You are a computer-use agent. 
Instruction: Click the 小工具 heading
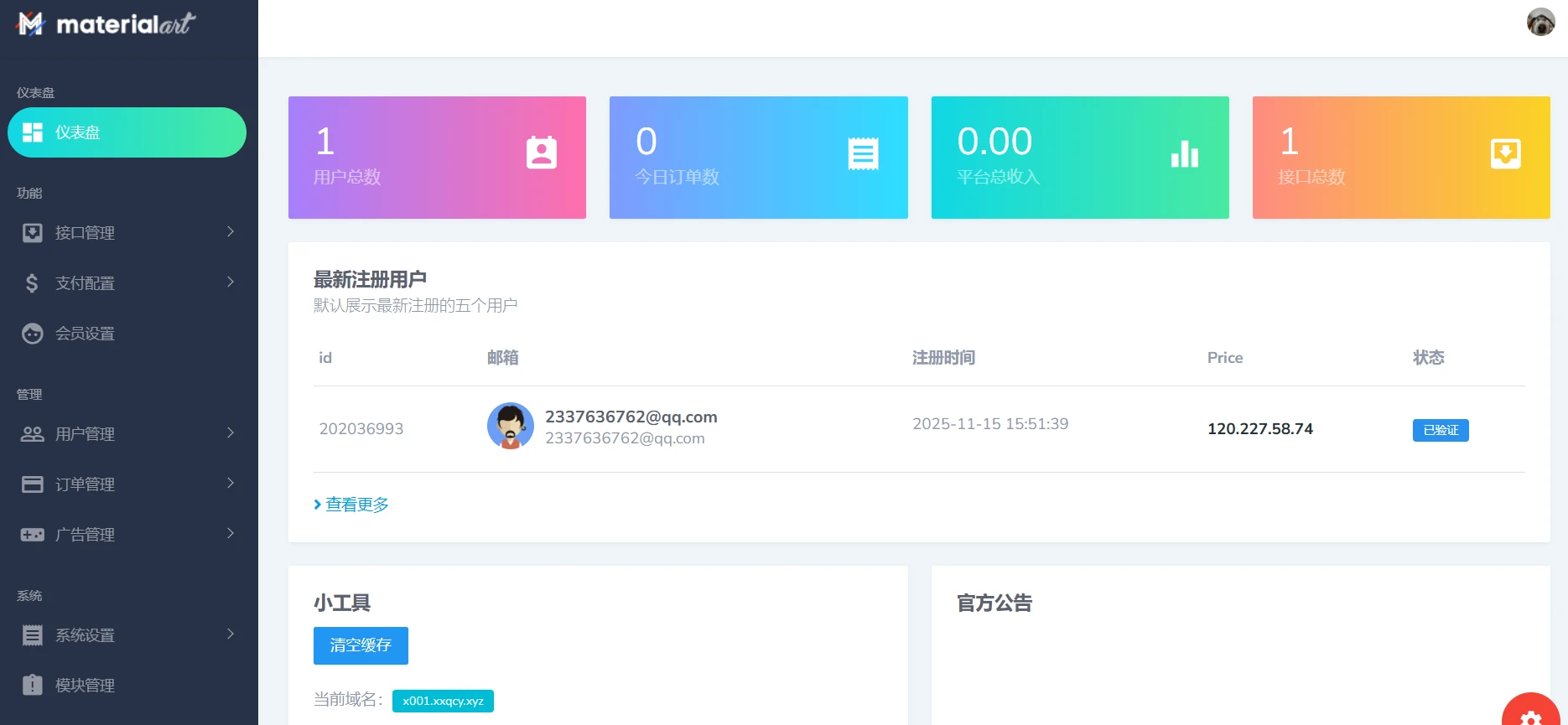point(342,603)
